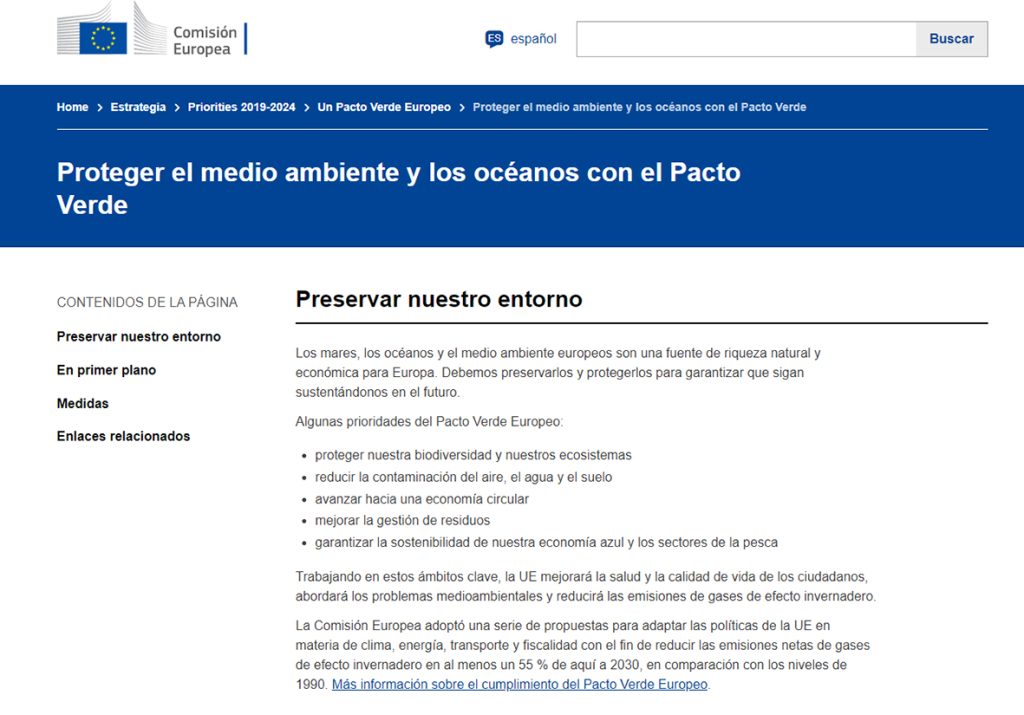Click bullet about contaminación del aire

click(464, 477)
